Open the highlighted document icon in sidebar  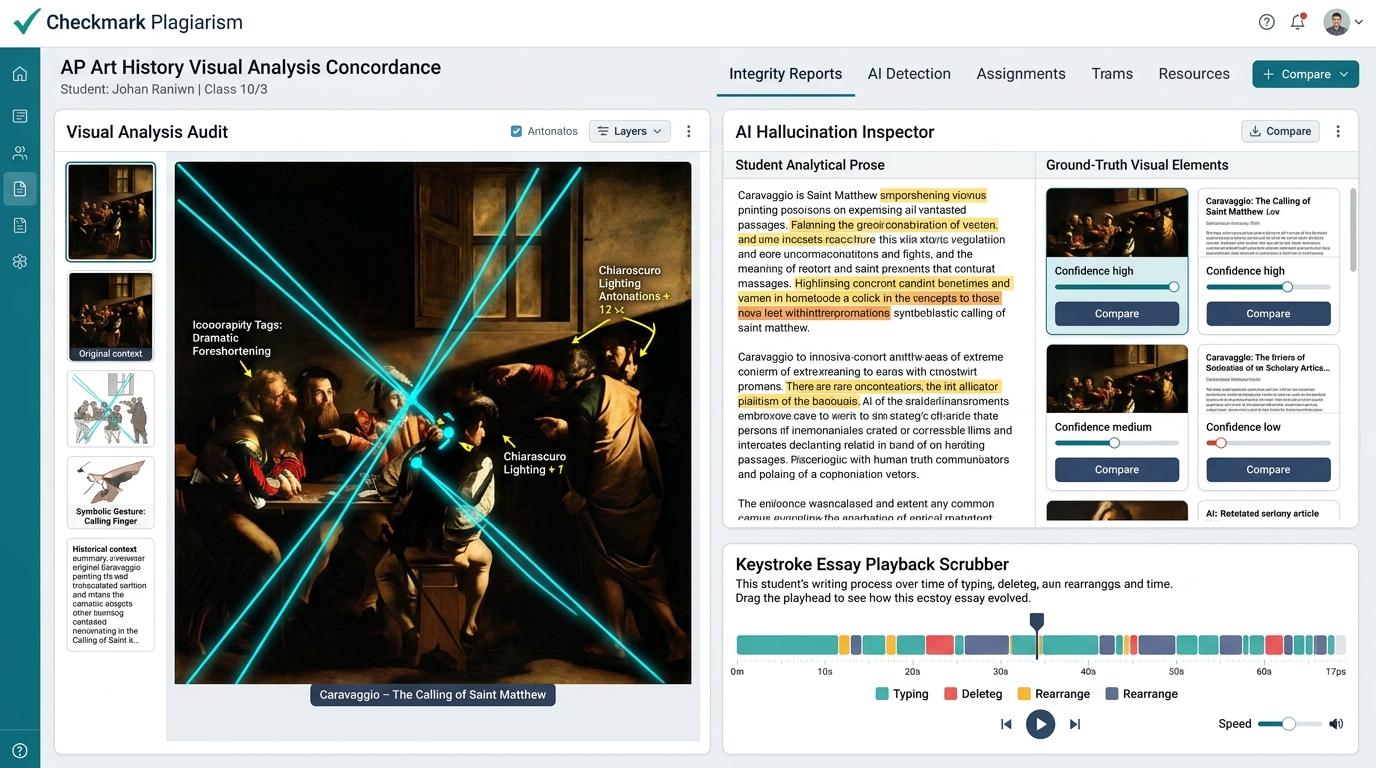coord(20,189)
